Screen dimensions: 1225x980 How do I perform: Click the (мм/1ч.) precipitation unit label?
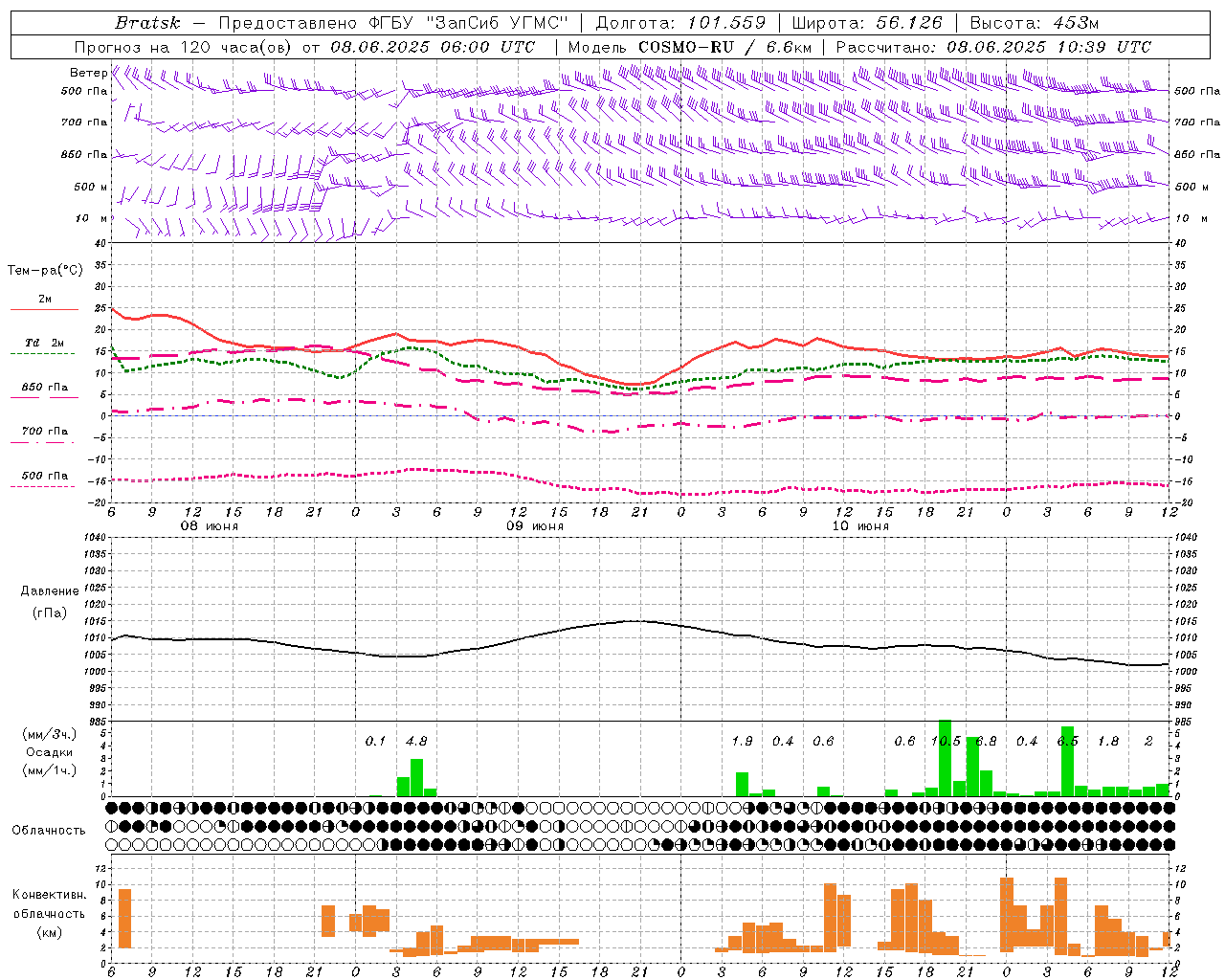49,770
